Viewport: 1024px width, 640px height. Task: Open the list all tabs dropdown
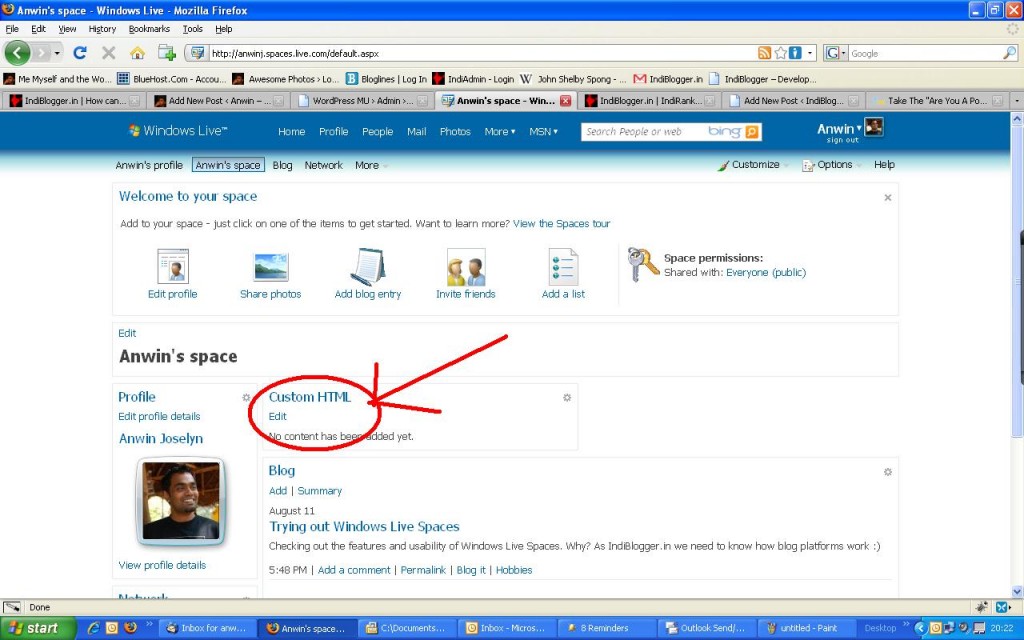coord(1016,101)
